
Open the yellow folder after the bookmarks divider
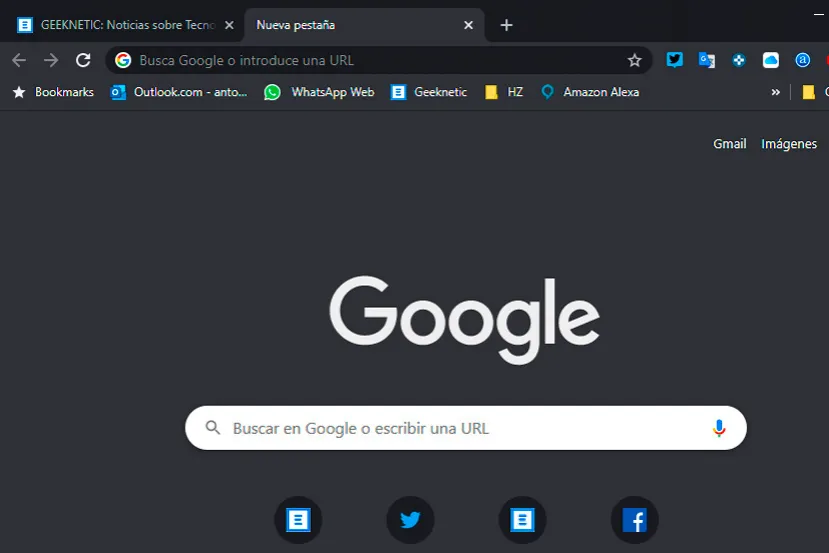pos(809,92)
